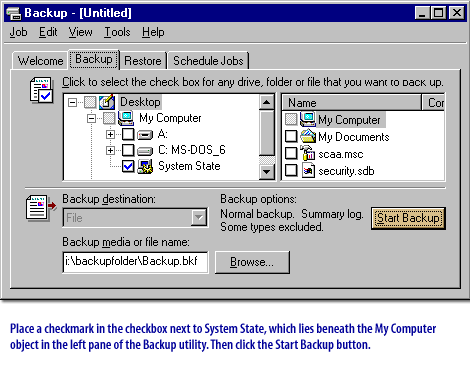
Task: Select the System State tree label
Action: pos(189,166)
